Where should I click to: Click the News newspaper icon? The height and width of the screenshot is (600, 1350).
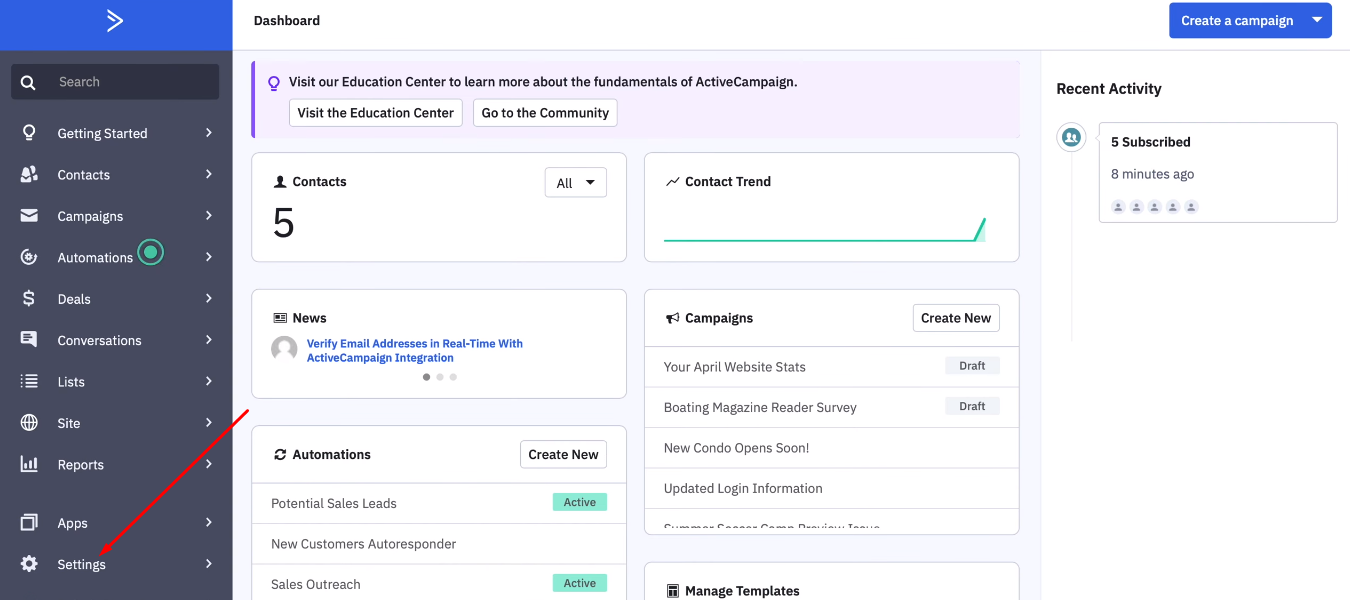pyautogui.click(x=280, y=318)
